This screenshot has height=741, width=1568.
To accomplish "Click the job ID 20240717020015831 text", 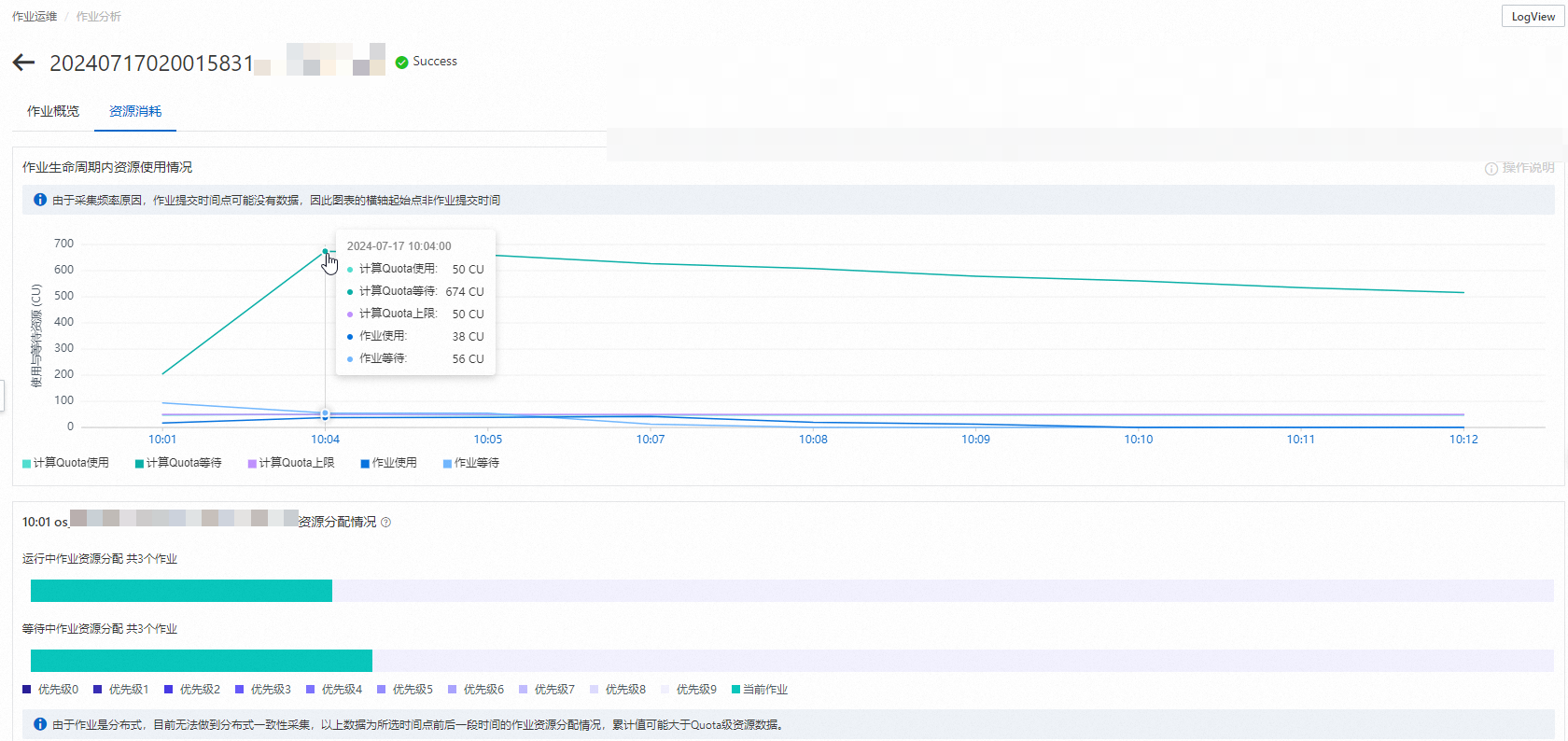I will coord(151,63).
